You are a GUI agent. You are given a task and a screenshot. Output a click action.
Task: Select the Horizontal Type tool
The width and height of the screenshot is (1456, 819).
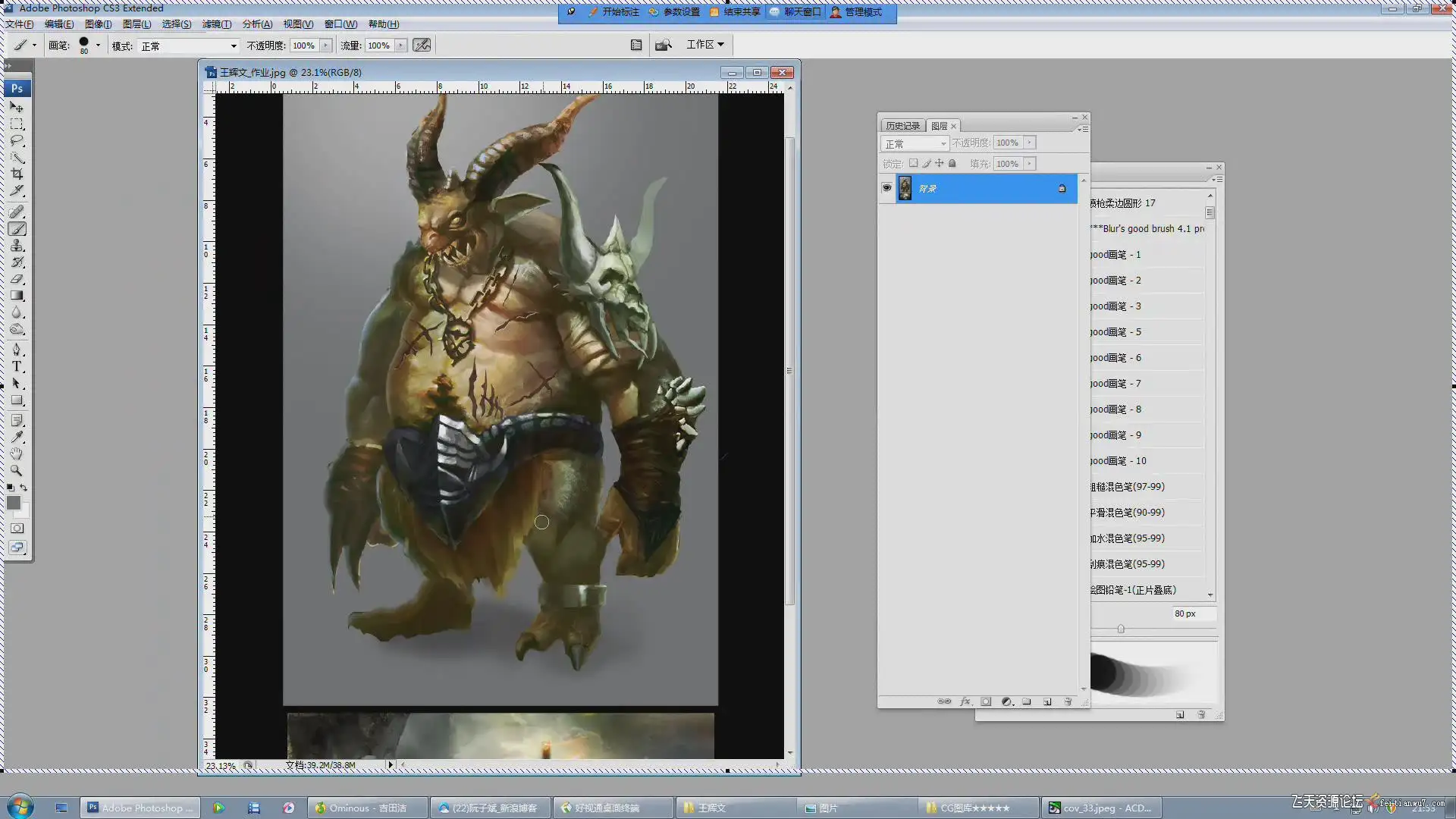click(17, 366)
